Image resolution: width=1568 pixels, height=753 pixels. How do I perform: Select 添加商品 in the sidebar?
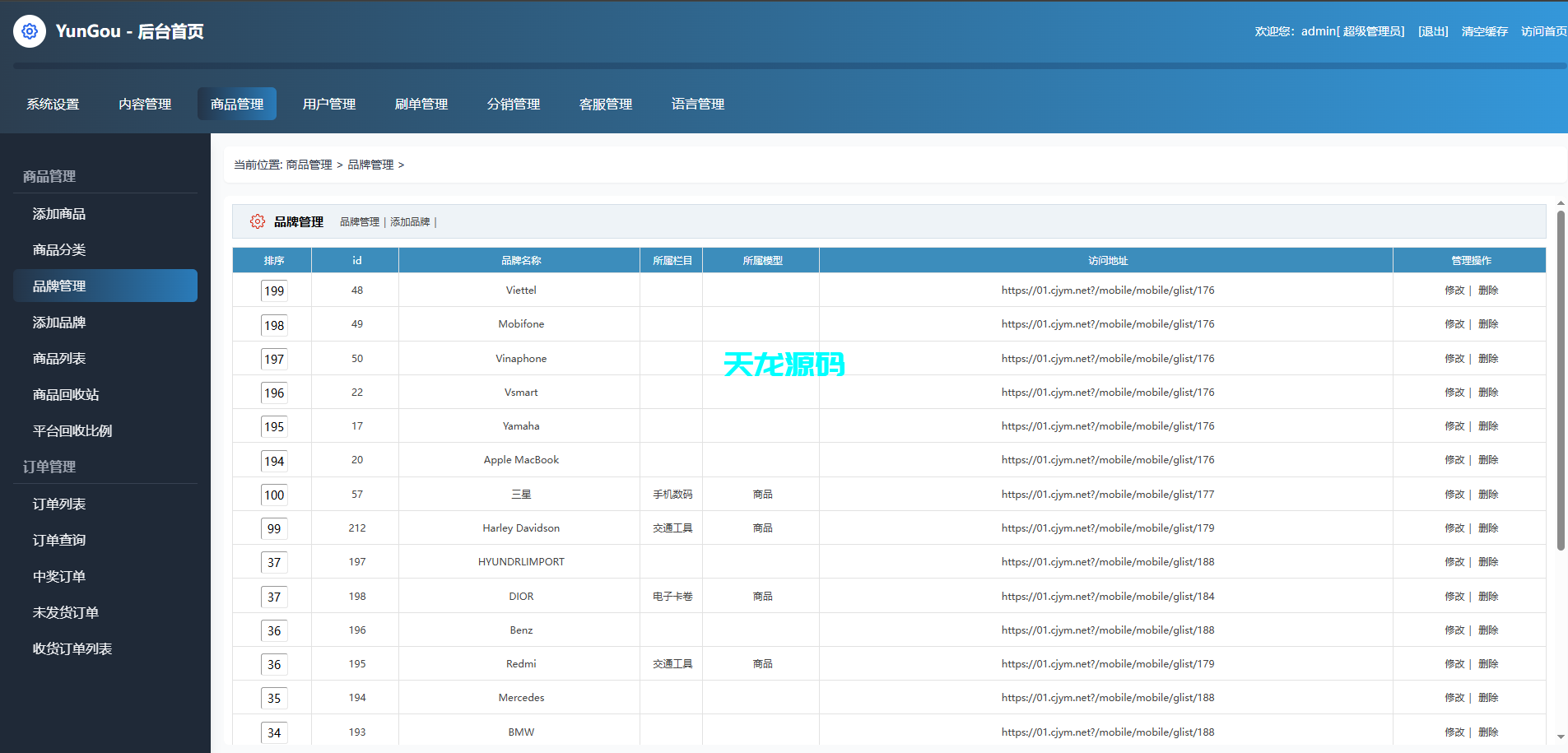pos(58,213)
